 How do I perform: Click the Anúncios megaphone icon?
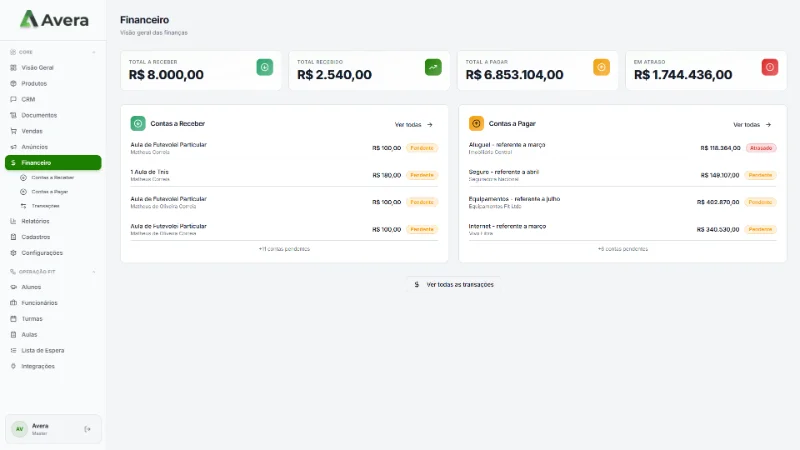[13, 146]
